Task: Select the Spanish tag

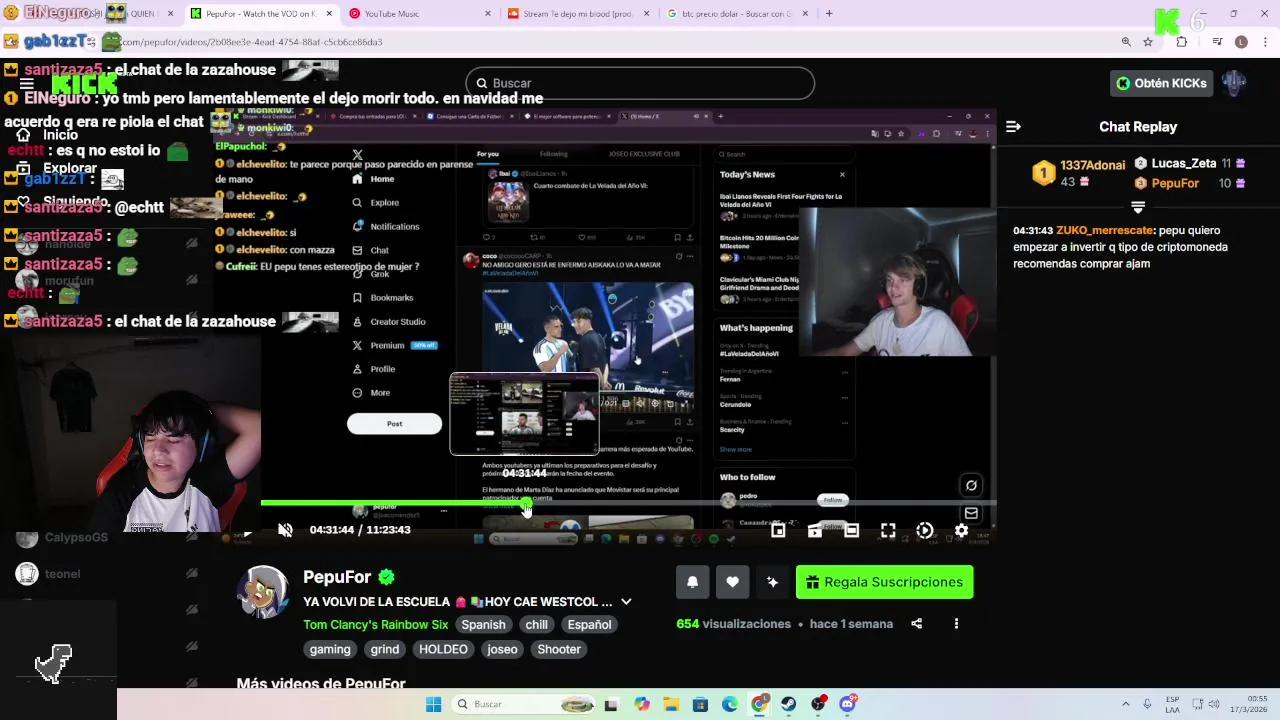Action: click(483, 625)
